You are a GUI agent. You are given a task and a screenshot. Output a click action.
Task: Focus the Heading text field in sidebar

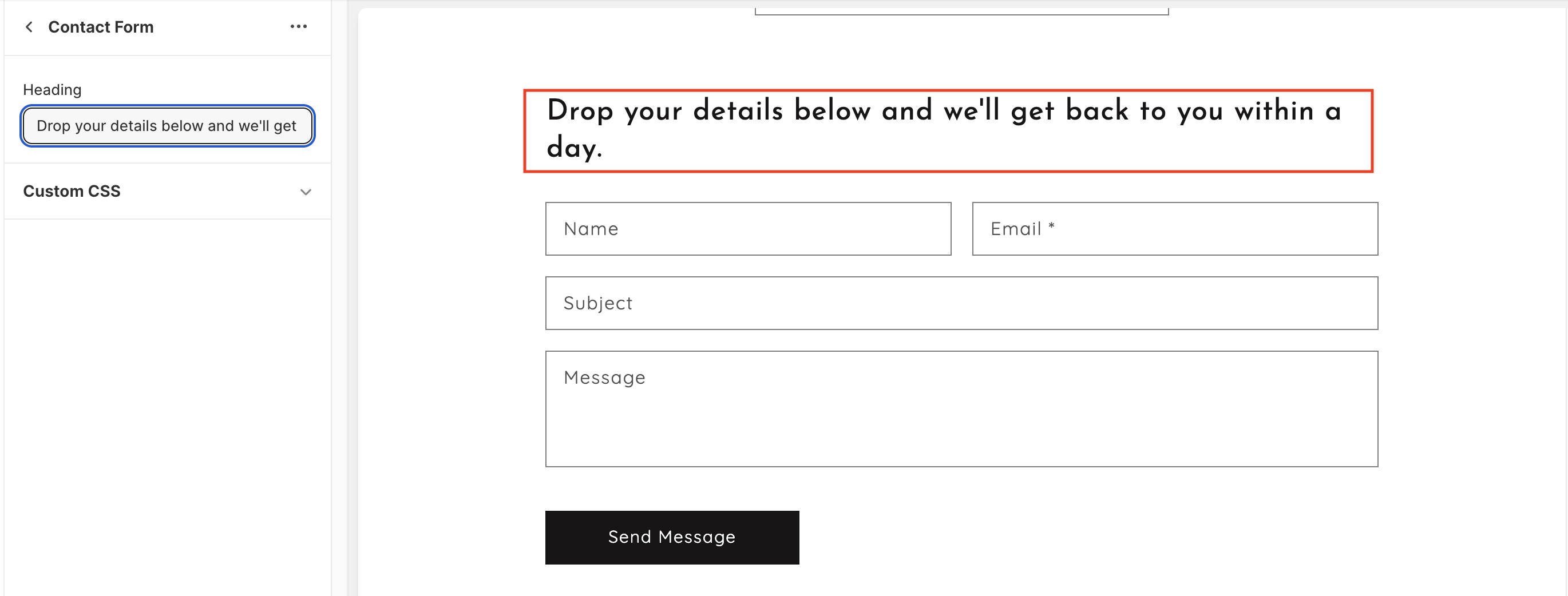167,126
